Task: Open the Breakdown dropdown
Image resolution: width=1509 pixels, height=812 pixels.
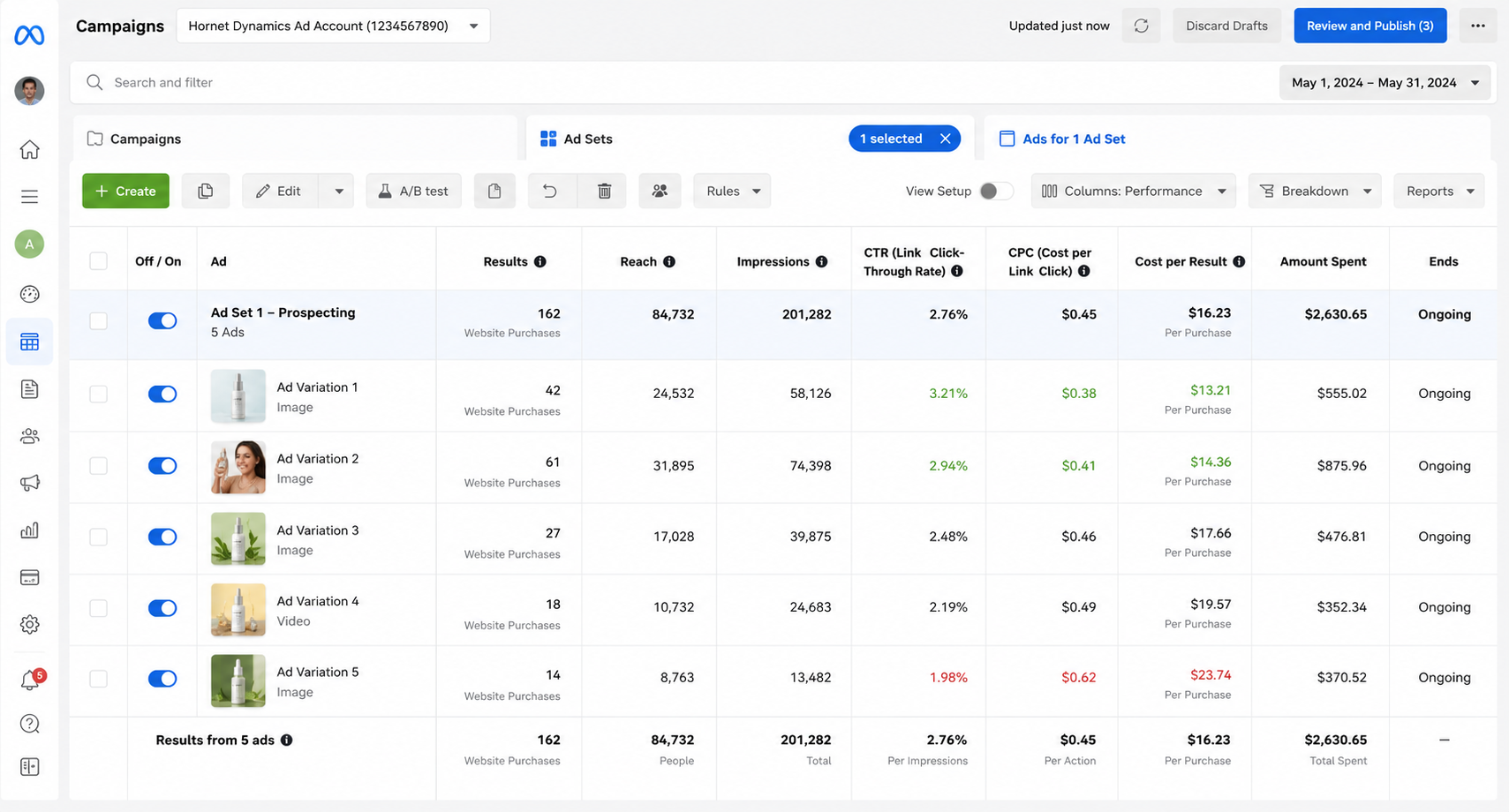Action: click(1315, 191)
